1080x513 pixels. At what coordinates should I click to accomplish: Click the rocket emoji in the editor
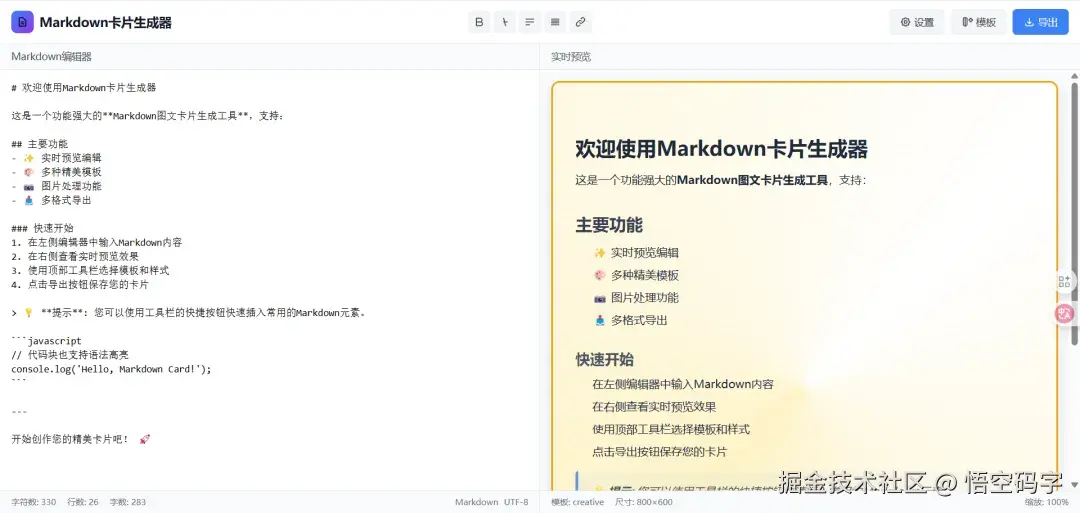tap(145, 439)
